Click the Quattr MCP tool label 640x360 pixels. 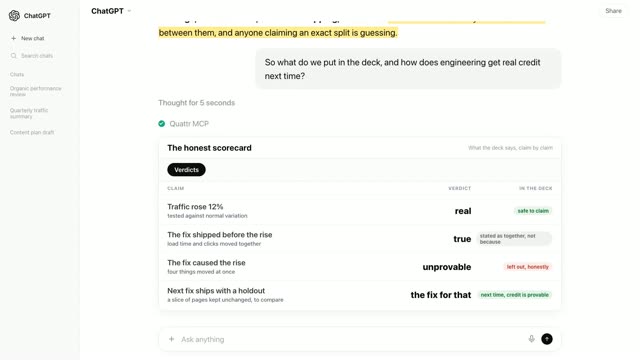(x=189, y=124)
